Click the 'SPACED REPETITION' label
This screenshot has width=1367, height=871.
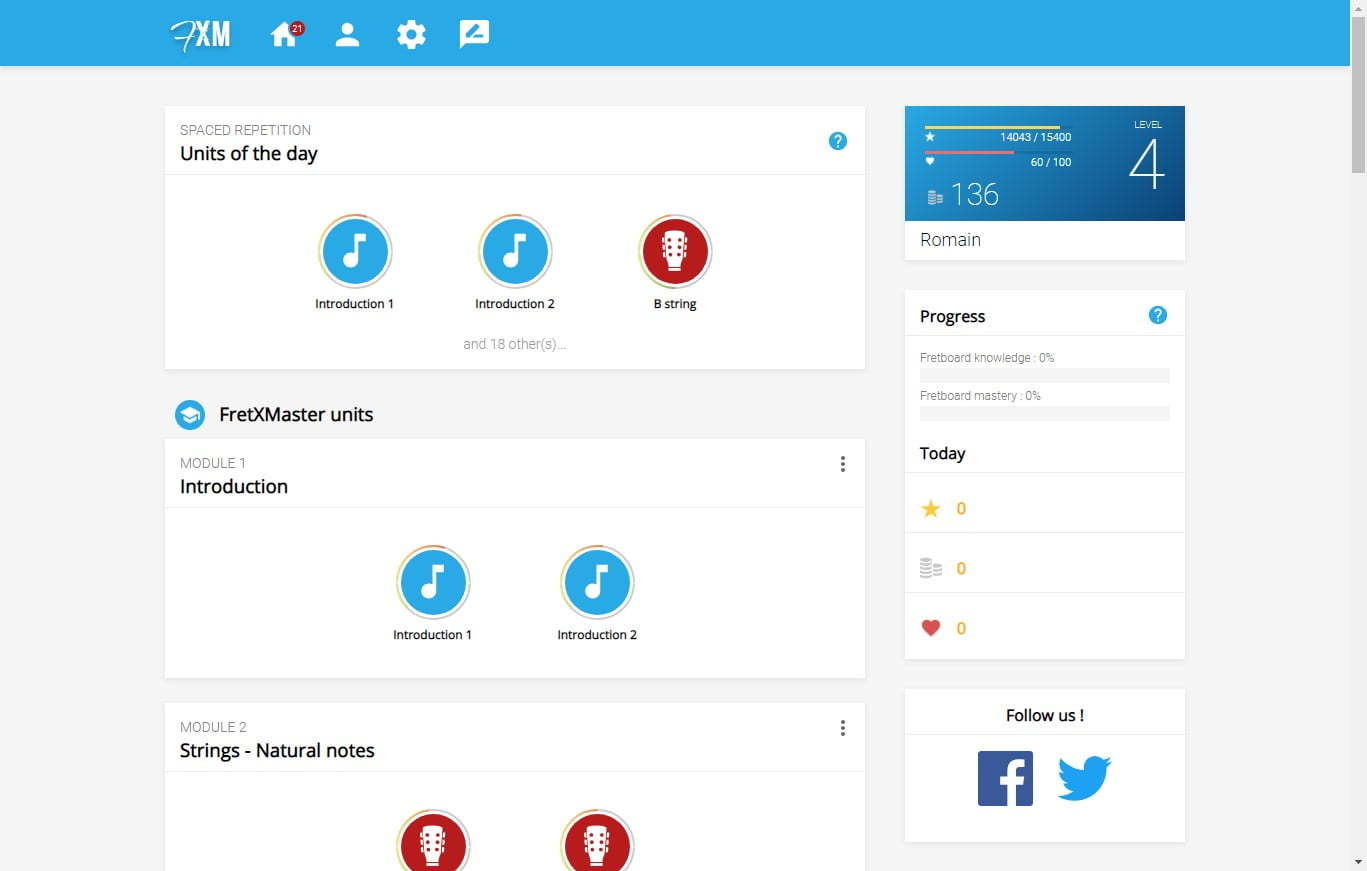(x=245, y=130)
